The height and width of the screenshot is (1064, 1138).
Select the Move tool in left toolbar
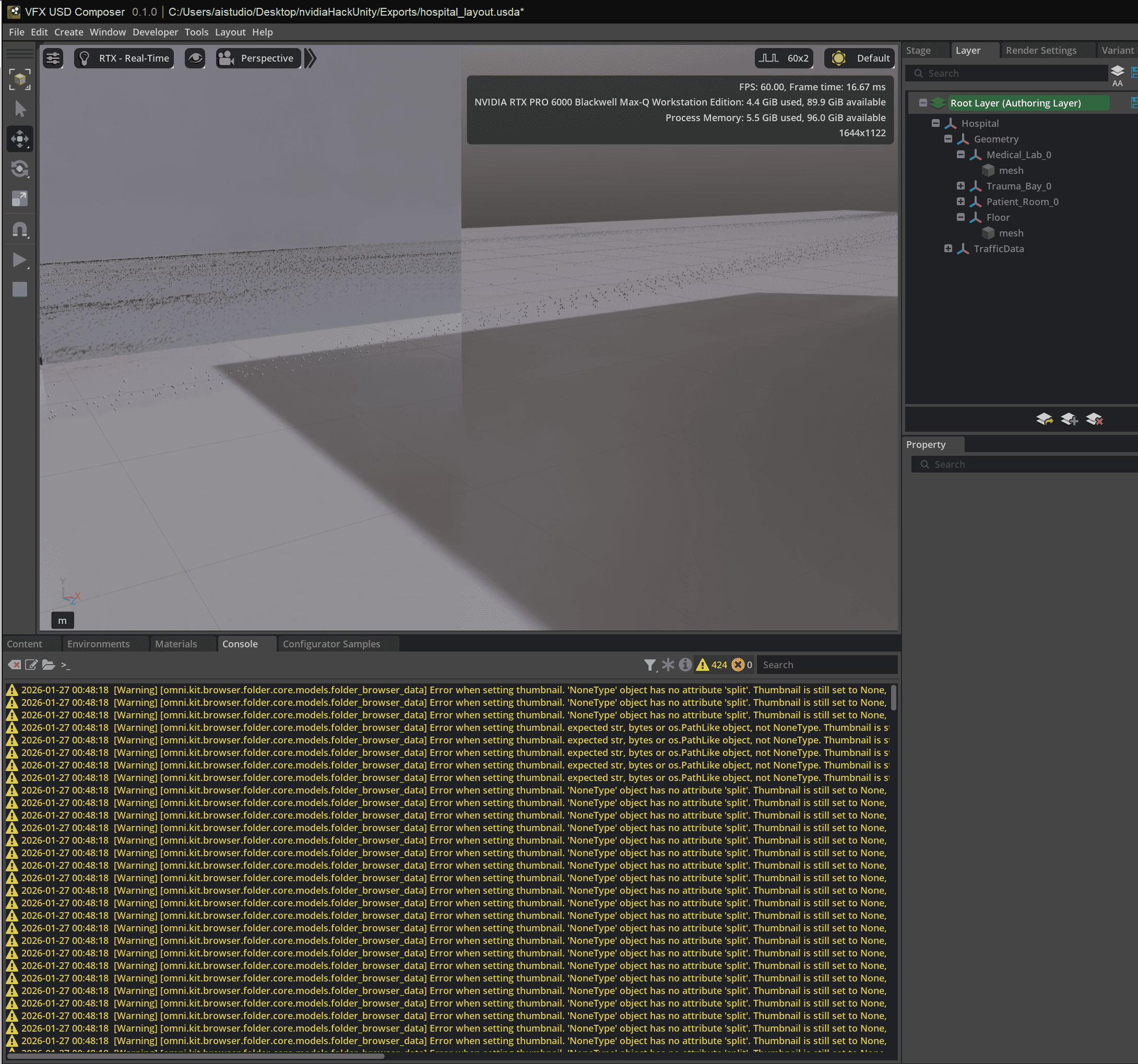[x=20, y=139]
